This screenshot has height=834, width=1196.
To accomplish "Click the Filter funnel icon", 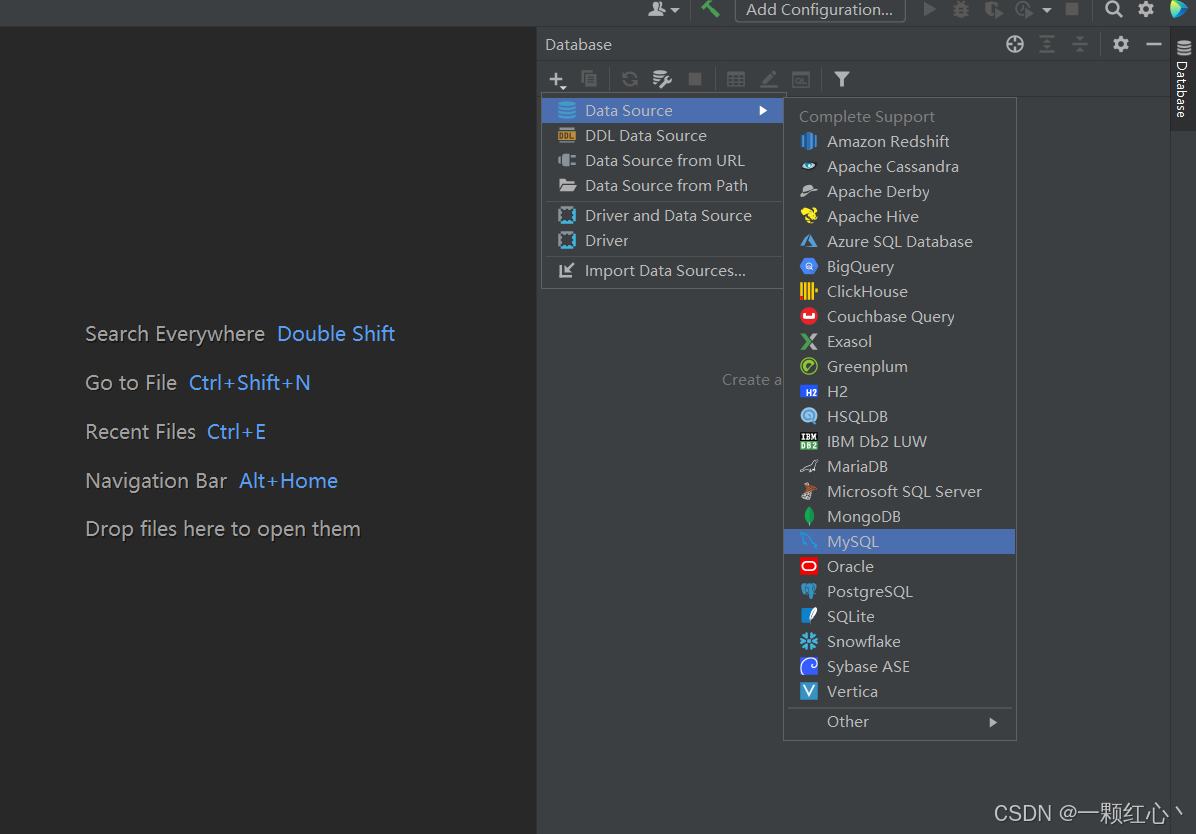I will click(x=841, y=79).
